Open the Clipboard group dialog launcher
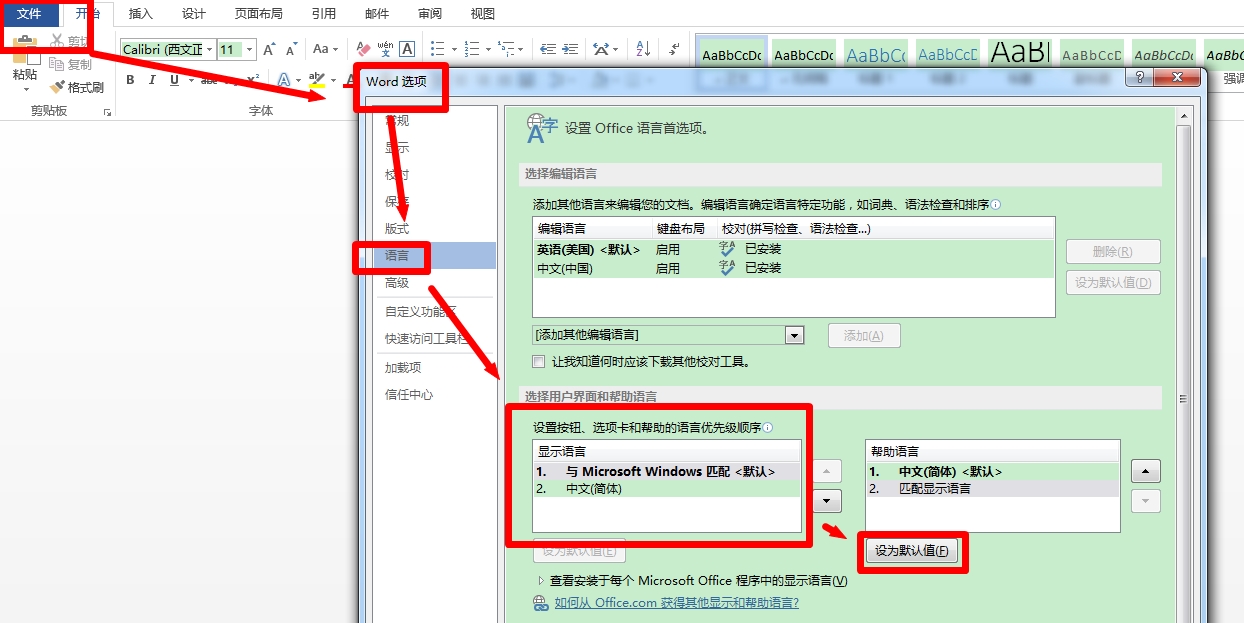The image size is (1244, 623). click(x=107, y=112)
